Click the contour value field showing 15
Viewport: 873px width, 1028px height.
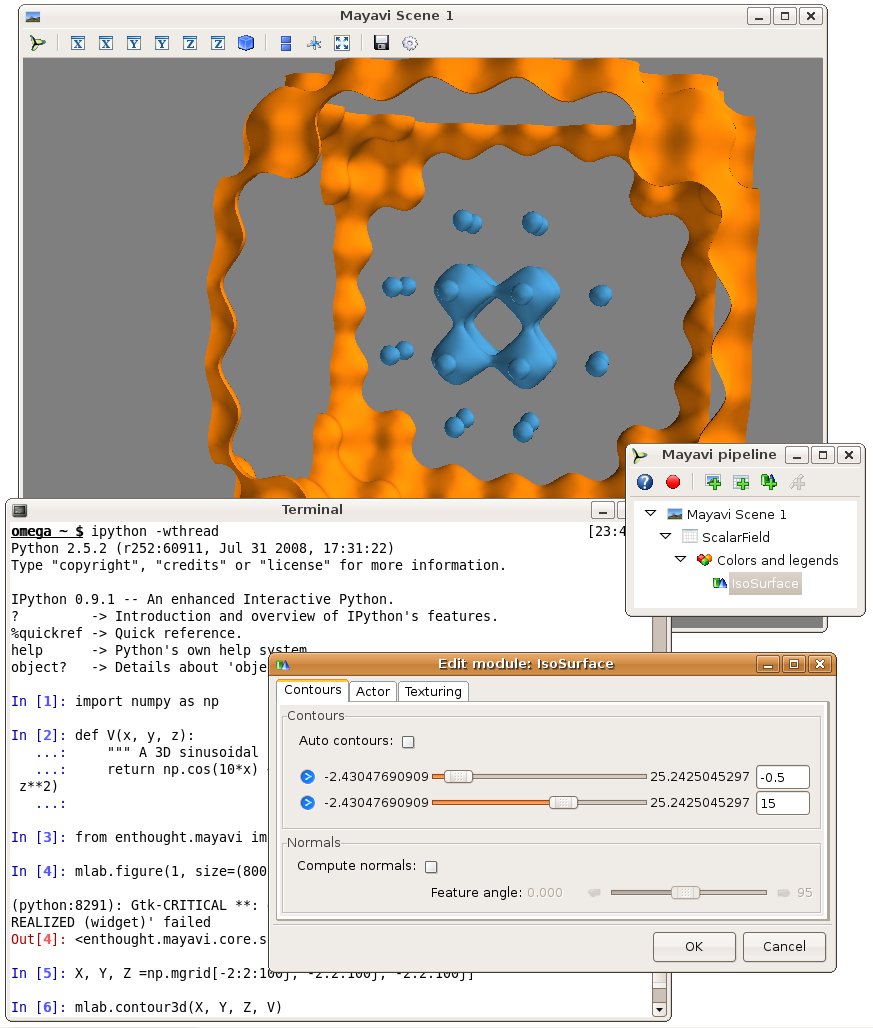click(782, 803)
